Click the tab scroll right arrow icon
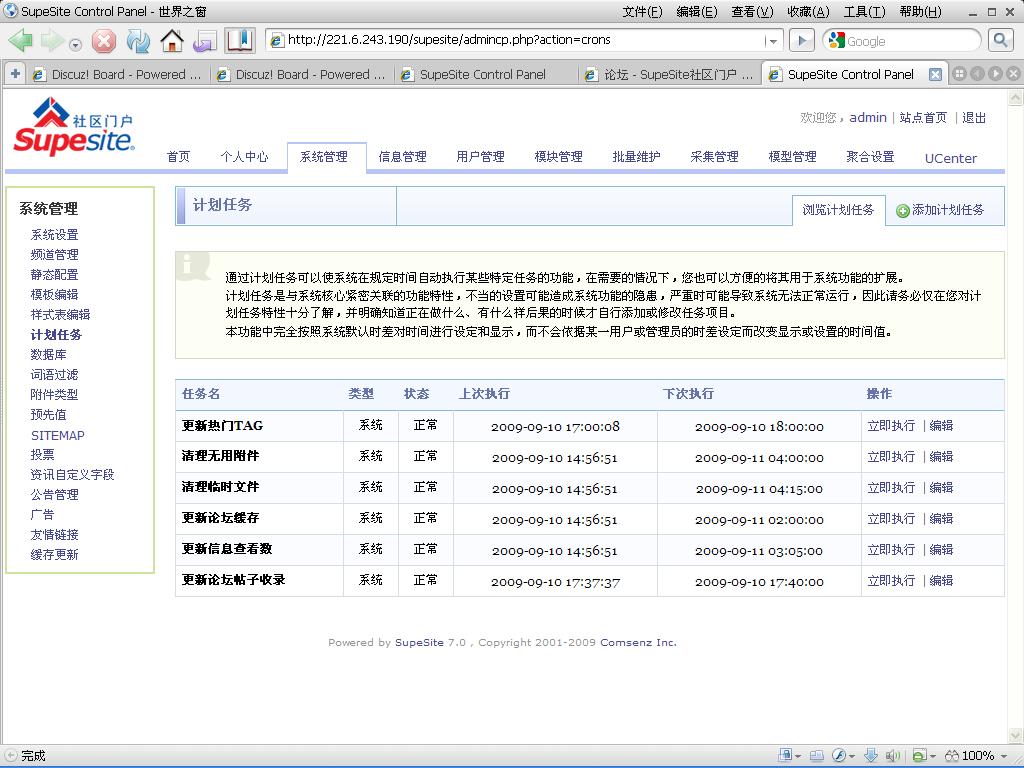The image size is (1024, 768). (x=995, y=74)
